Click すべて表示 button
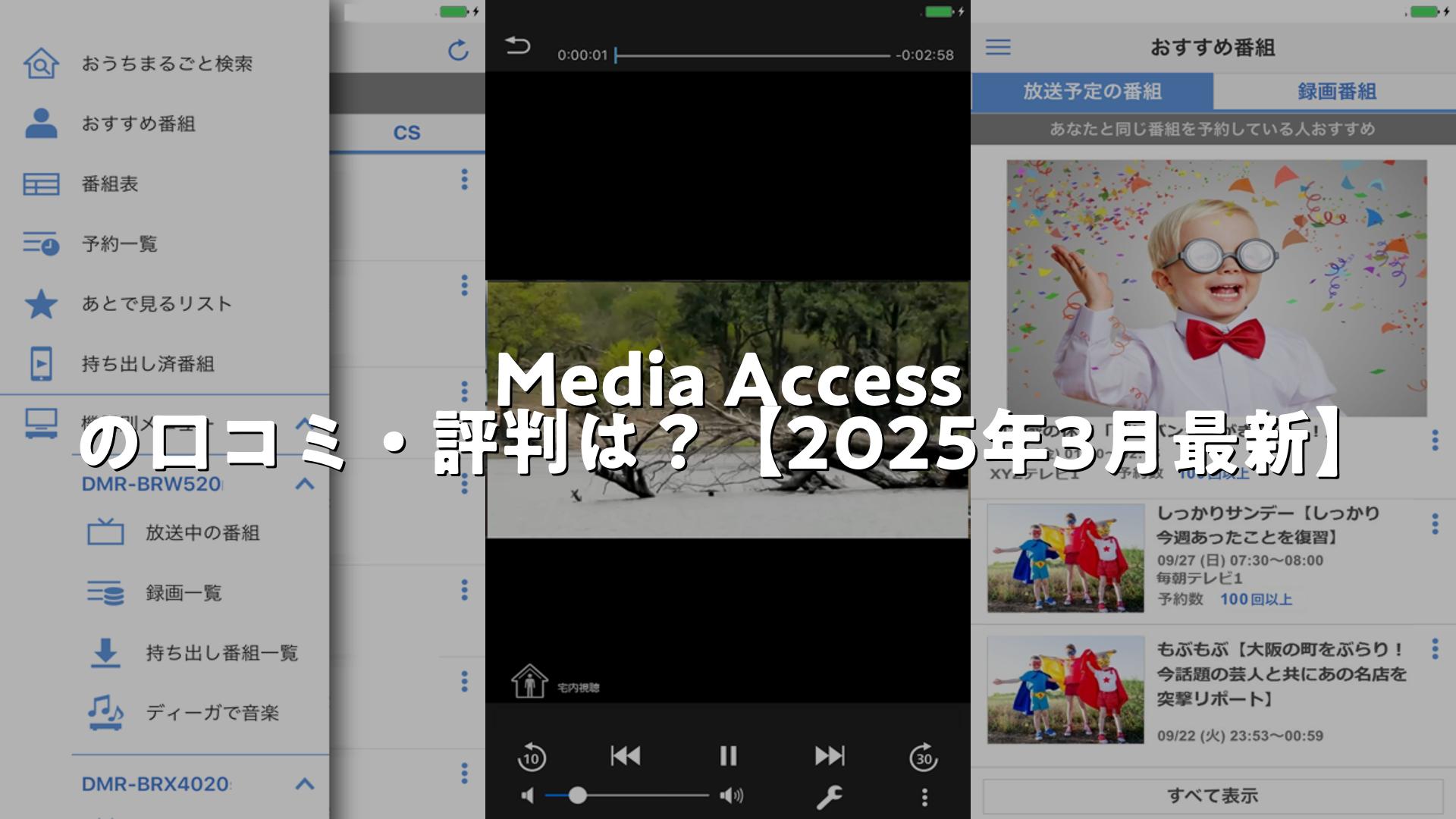 (1213, 795)
